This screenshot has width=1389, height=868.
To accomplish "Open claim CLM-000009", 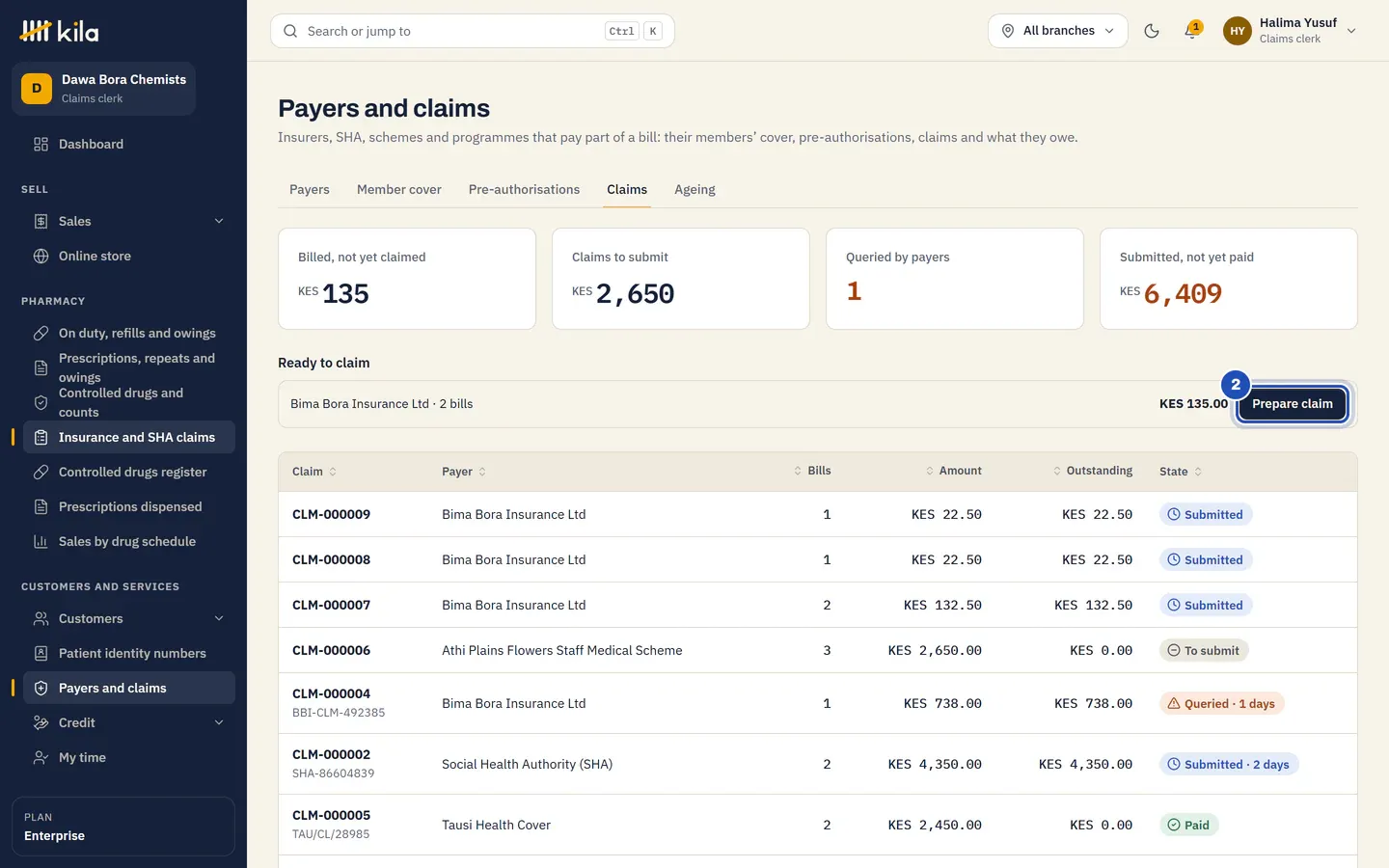I will tap(331, 515).
